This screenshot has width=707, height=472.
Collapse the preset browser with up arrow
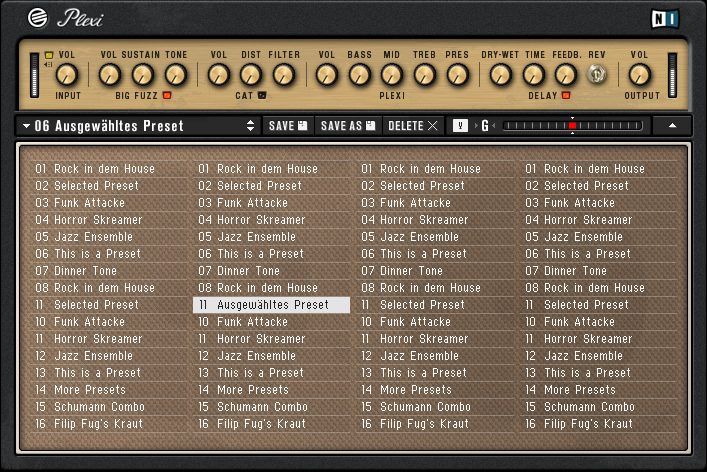(x=672, y=126)
